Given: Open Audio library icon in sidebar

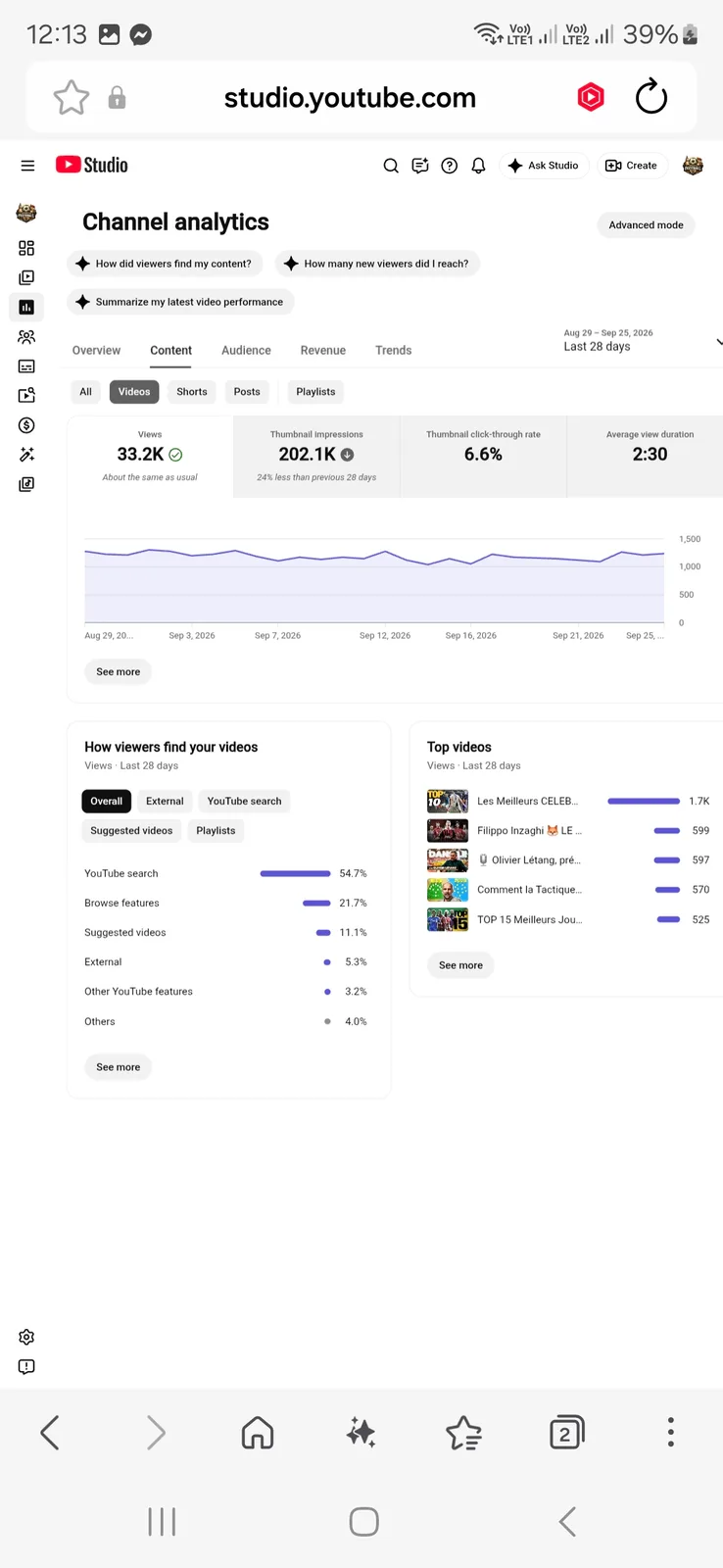Looking at the screenshot, I should pyautogui.click(x=26, y=484).
